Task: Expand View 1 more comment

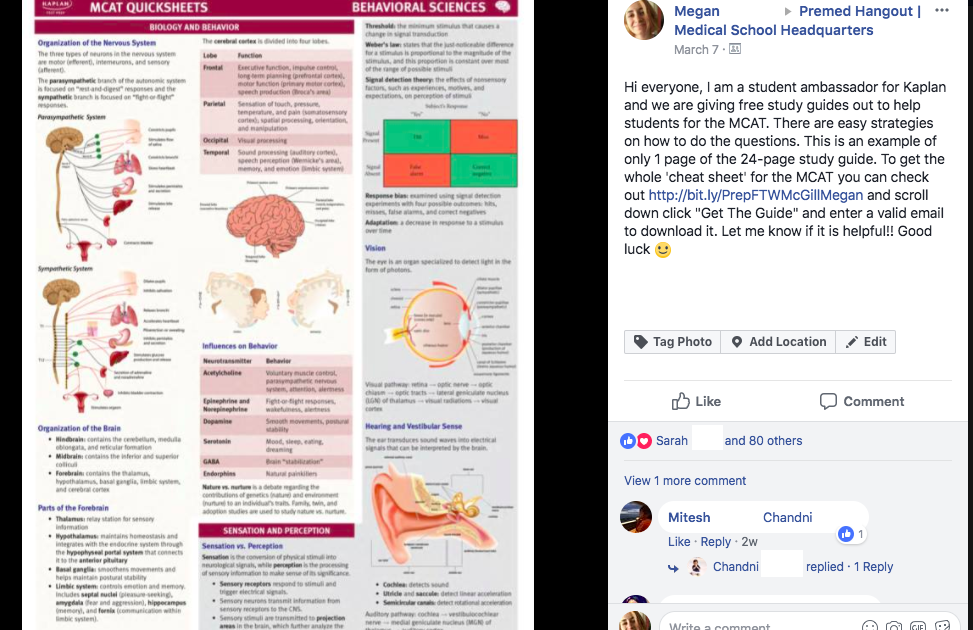Action: point(685,480)
